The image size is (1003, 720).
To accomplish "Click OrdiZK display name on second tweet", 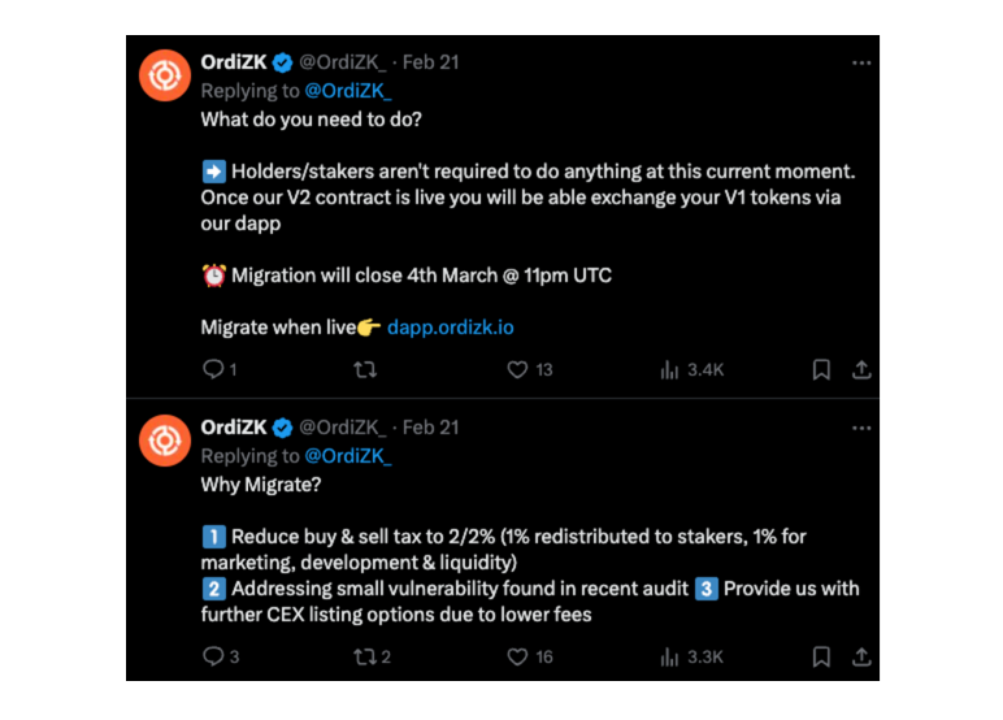I will [x=234, y=427].
